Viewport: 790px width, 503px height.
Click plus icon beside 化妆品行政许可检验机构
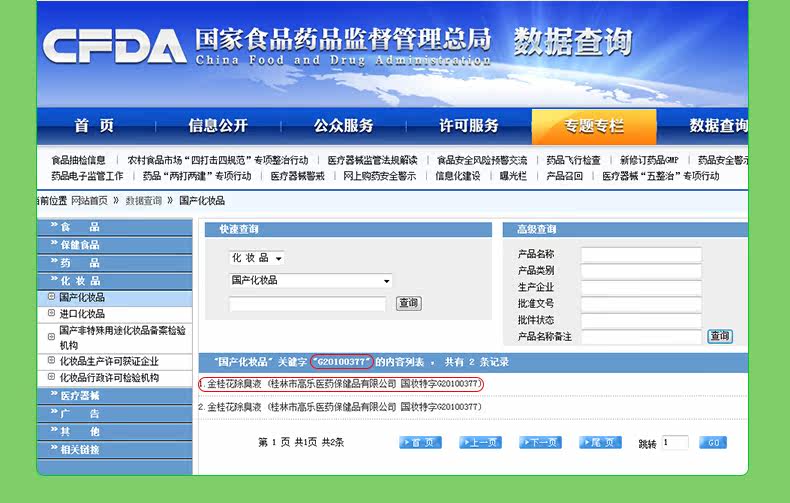tap(51, 376)
